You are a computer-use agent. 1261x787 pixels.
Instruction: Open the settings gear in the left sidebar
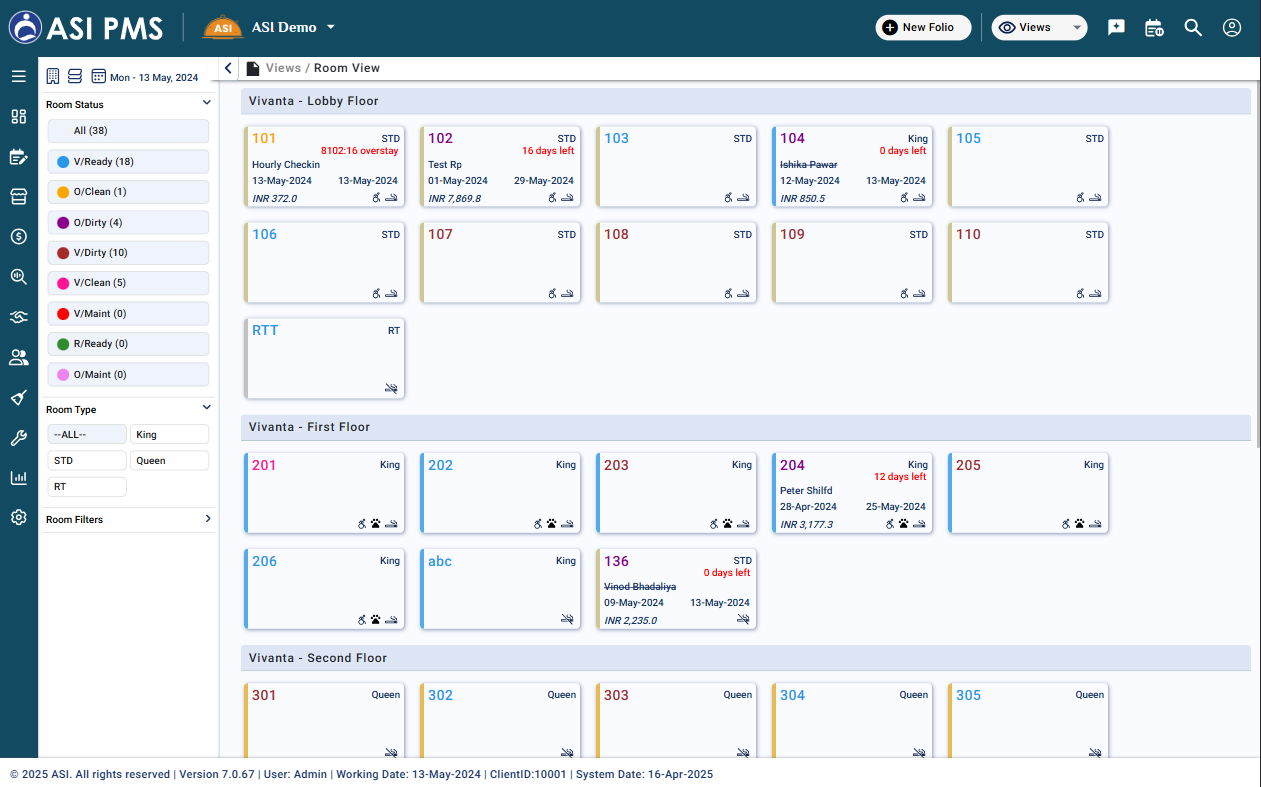pyautogui.click(x=18, y=517)
